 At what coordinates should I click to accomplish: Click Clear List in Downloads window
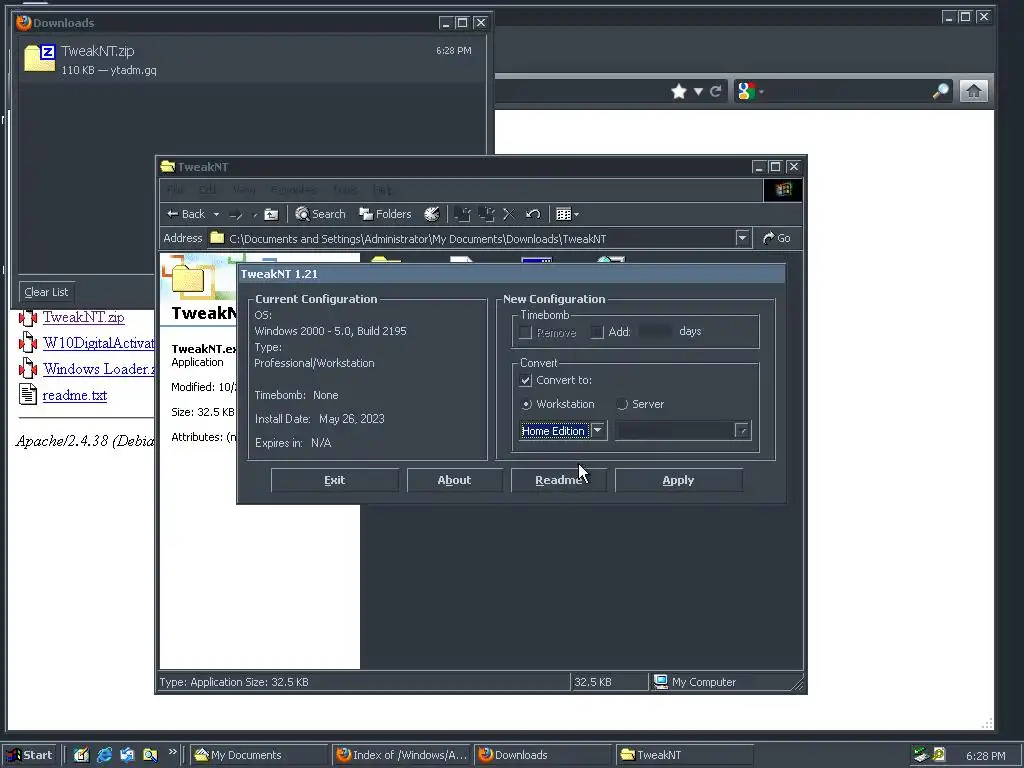[46, 292]
